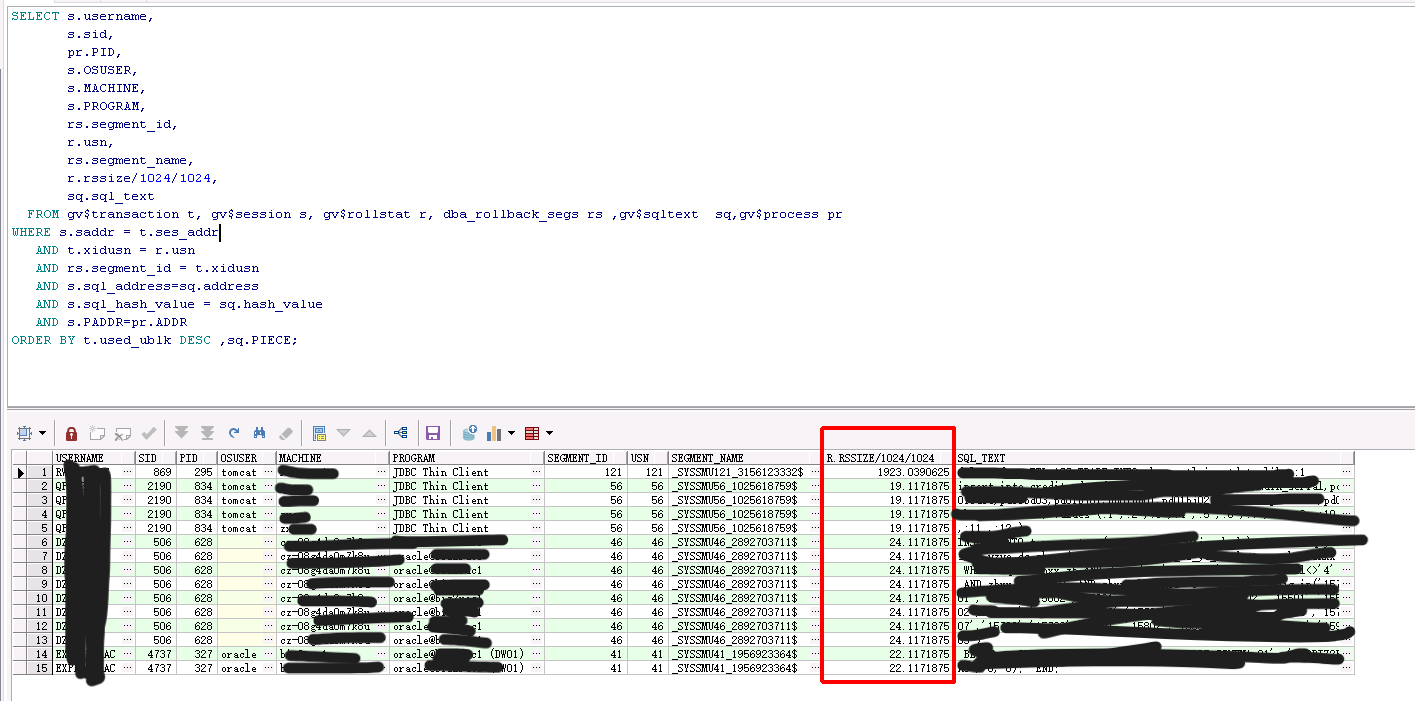Image resolution: width=1415 pixels, height=701 pixels.
Task: Select row number 15 in the grid
Action: pyautogui.click(x=39, y=668)
